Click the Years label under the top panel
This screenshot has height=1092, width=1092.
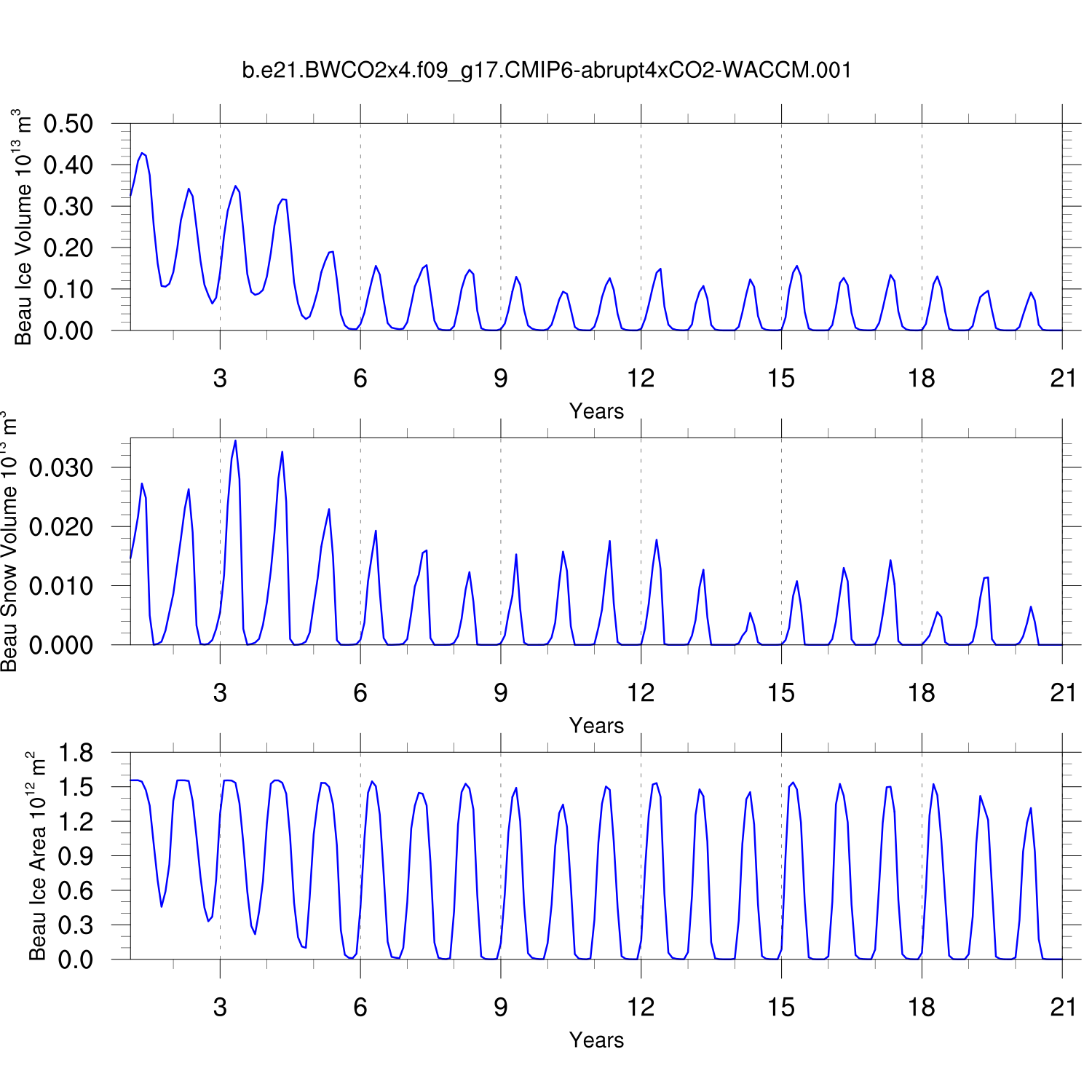click(596, 411)
